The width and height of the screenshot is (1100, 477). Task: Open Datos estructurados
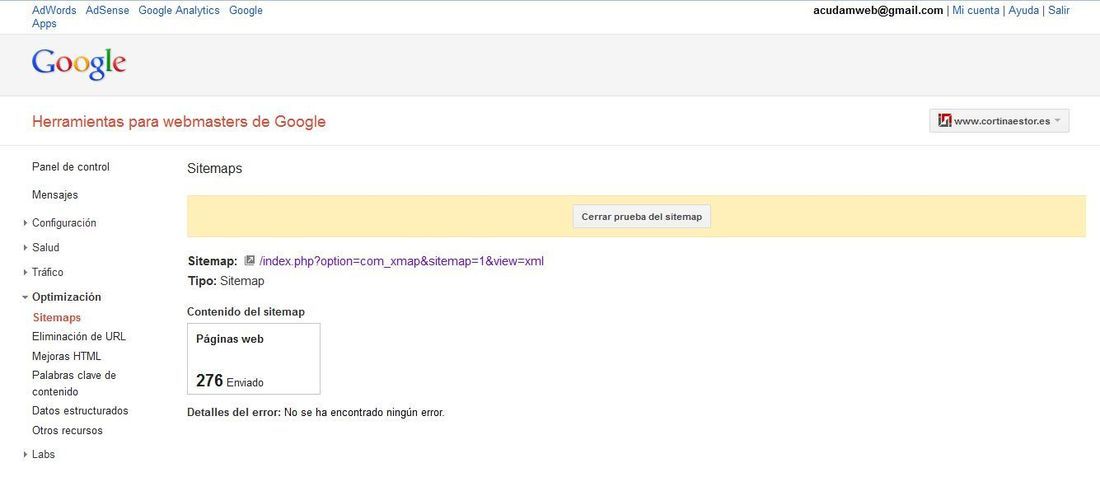[80, 410]
